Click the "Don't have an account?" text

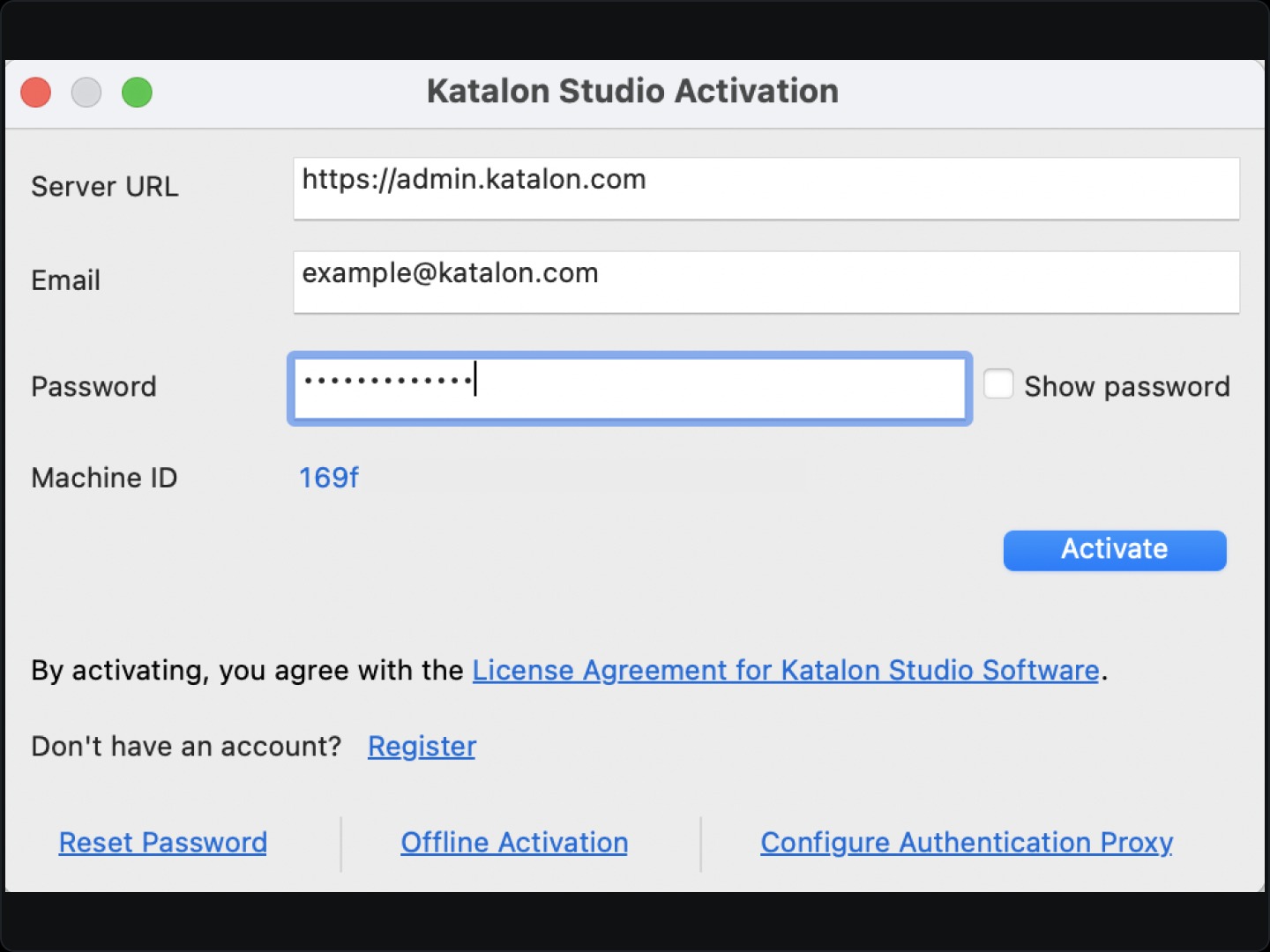tap(186, 747)
